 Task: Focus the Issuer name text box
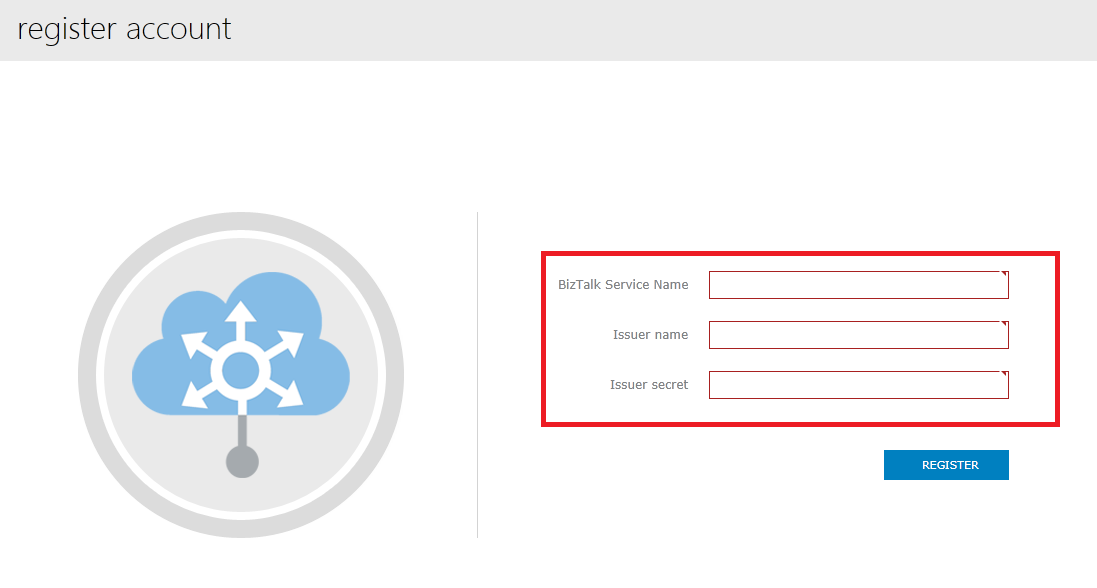click(x=858, y=335)
